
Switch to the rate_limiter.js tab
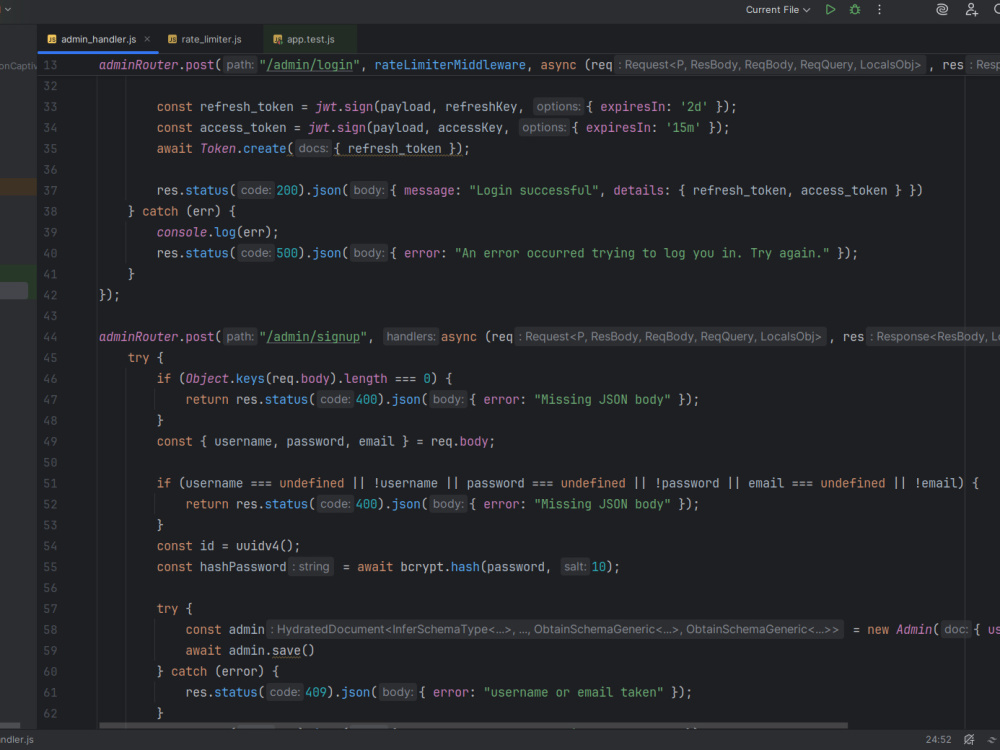coord(211,40)
